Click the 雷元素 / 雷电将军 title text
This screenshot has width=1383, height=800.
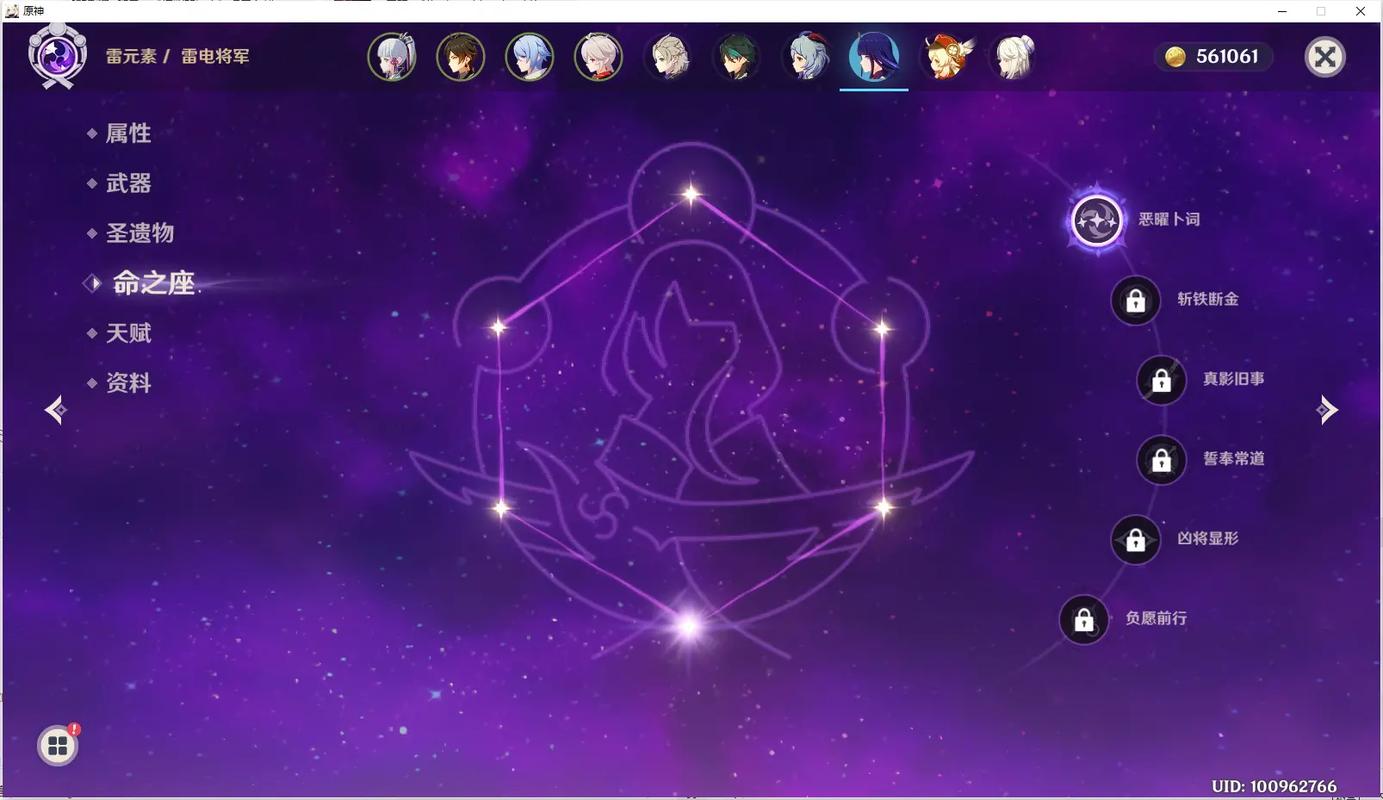click(178, 56)
